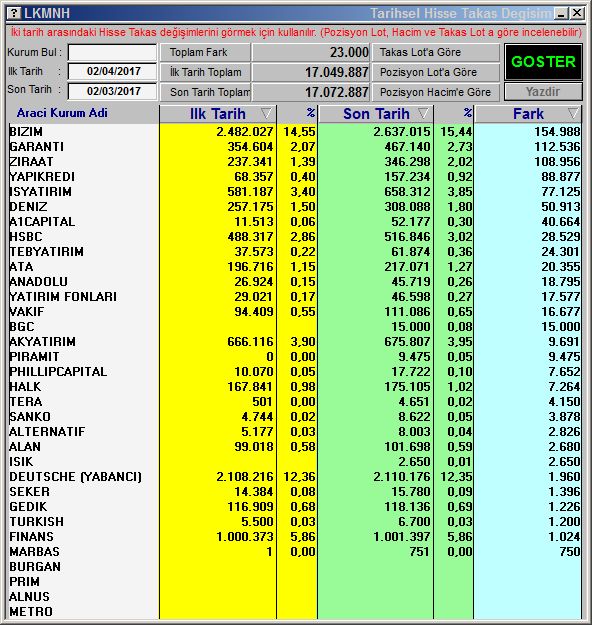Select the PRIM row
The width and height of the screenshot is (592, 625).
click(295, 582)
